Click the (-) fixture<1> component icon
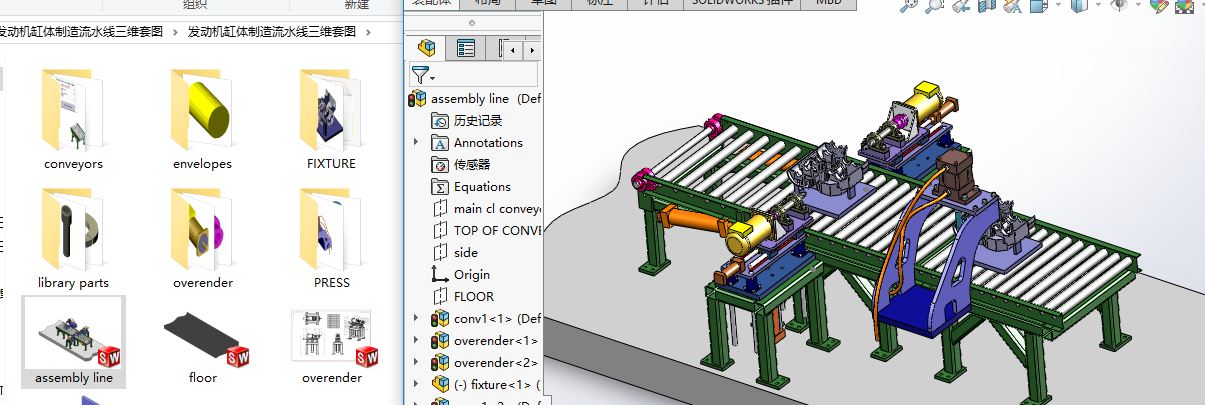This screenshot has width=1205, height=405. point(441,385)
